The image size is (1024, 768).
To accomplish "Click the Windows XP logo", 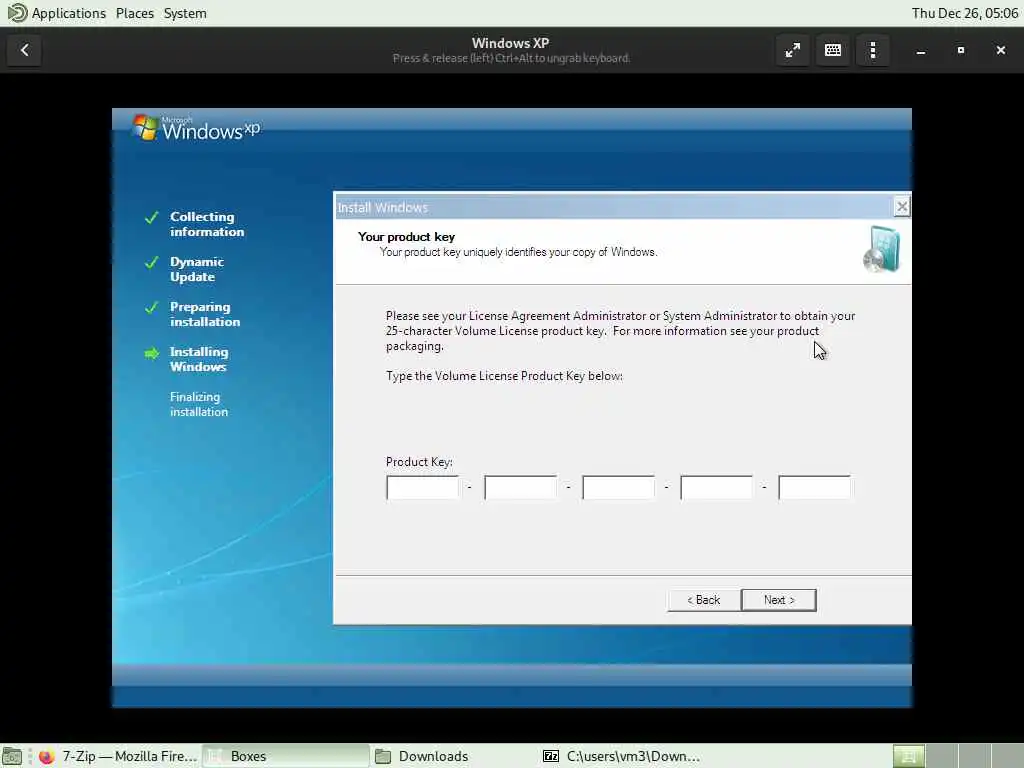I will pyautogui.click(x=197, y=128).
